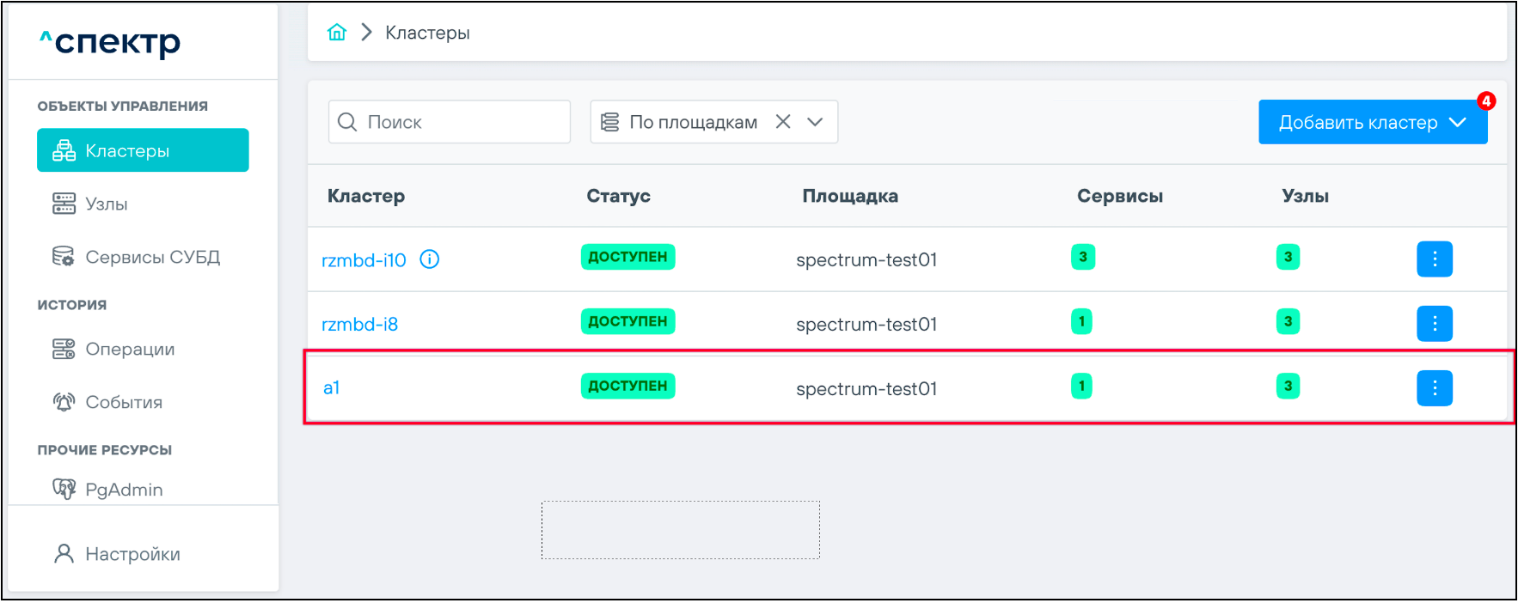Expand the 'По площадкам' grouping dropdown

pyautogui.click(x=815, y=122)
